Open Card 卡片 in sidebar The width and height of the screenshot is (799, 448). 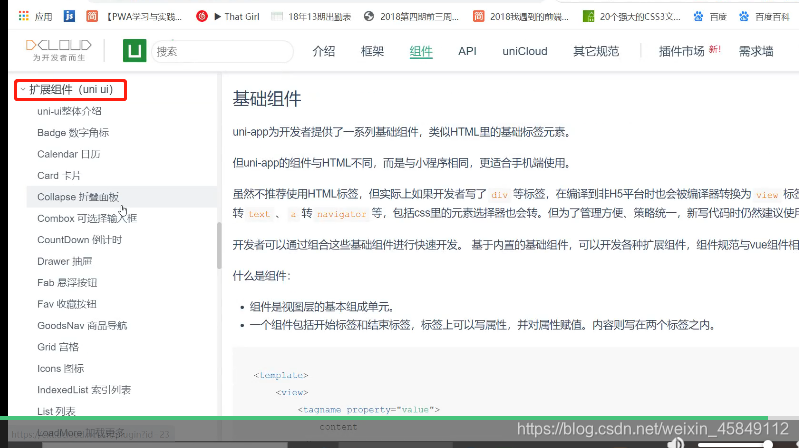(x=59, y=175)
